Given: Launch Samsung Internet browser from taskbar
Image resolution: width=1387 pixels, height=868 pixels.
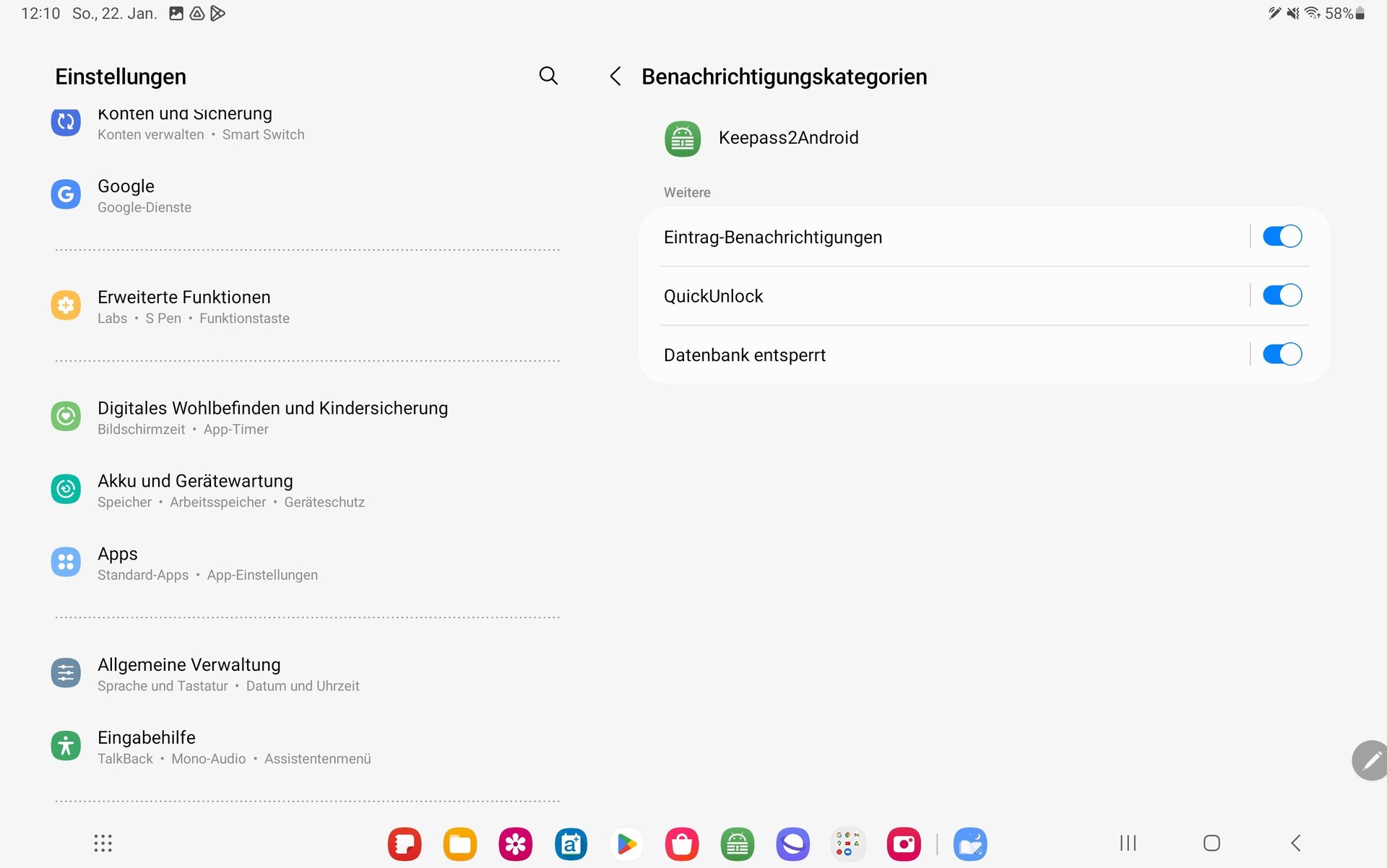Looking at the screenshot, I should (x=793, y=844).
